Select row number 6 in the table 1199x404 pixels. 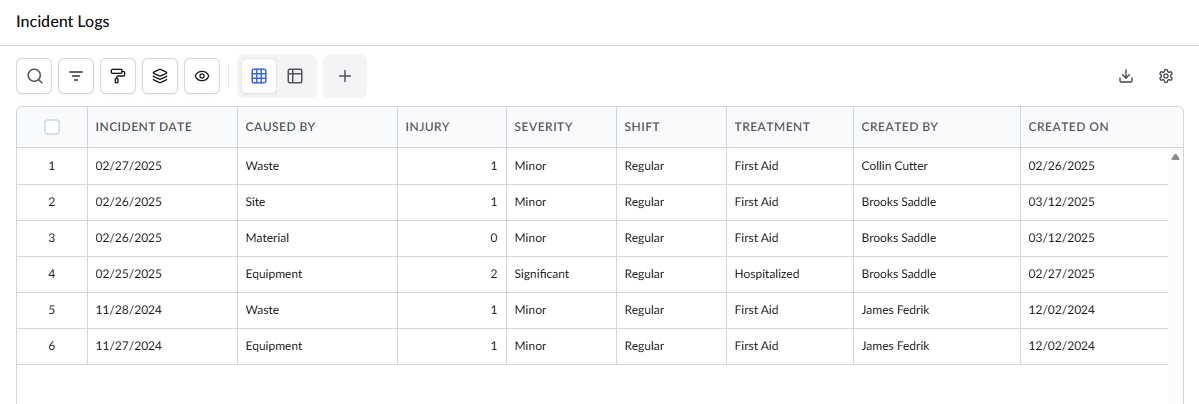(x=52, y=346)
